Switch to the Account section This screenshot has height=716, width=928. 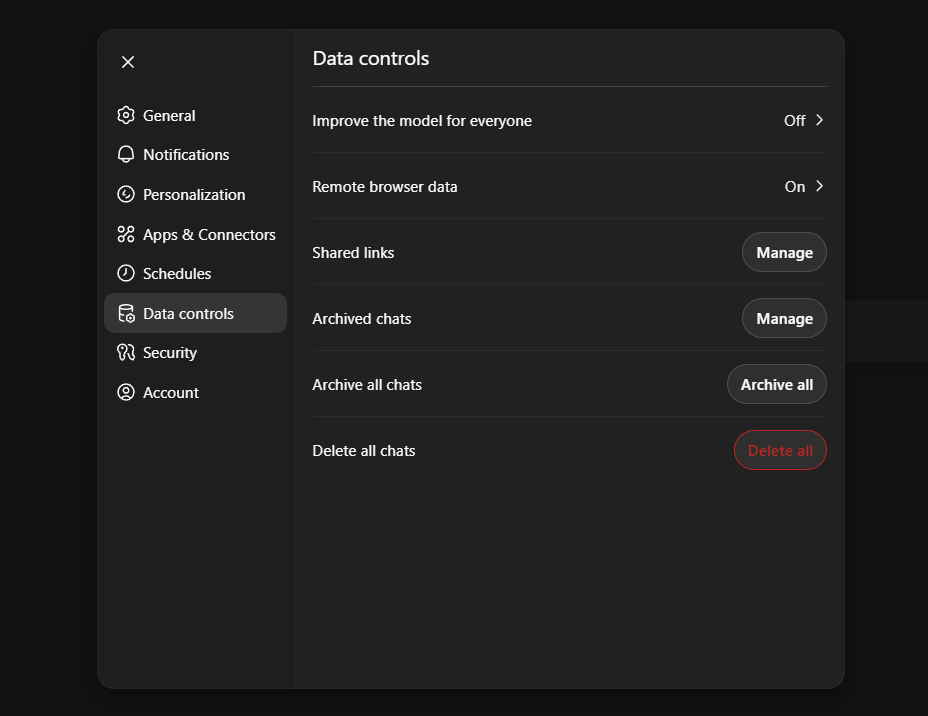click(170, 392)
